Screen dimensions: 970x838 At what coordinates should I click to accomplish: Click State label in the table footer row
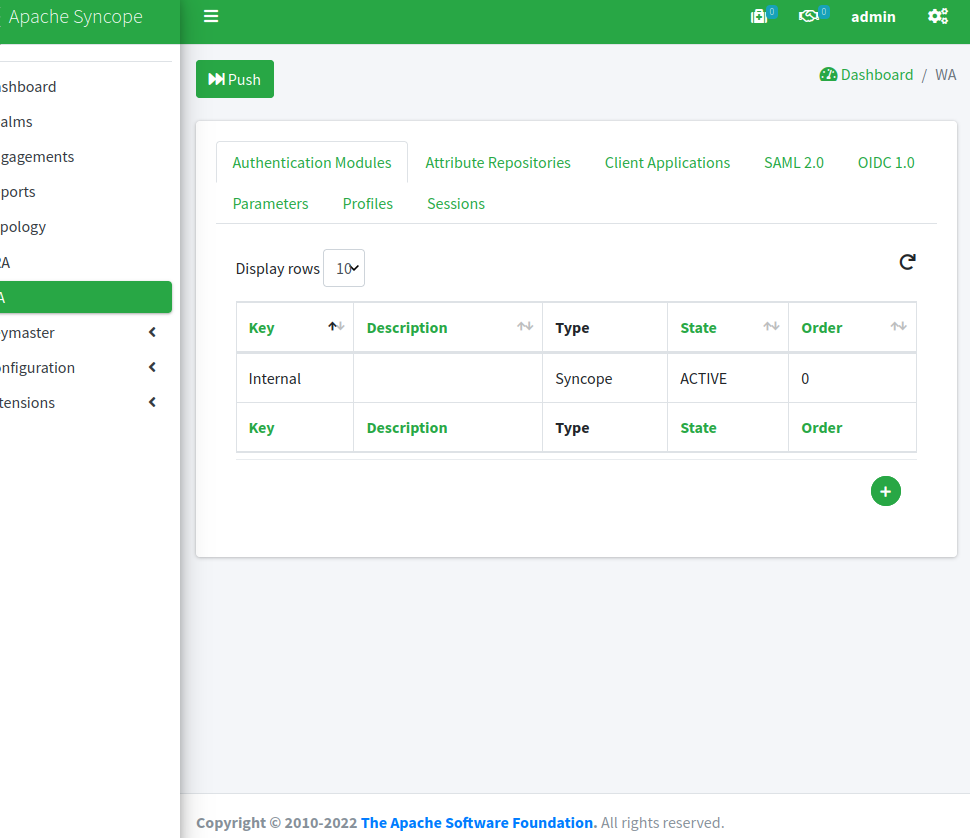tap(698, 428)
